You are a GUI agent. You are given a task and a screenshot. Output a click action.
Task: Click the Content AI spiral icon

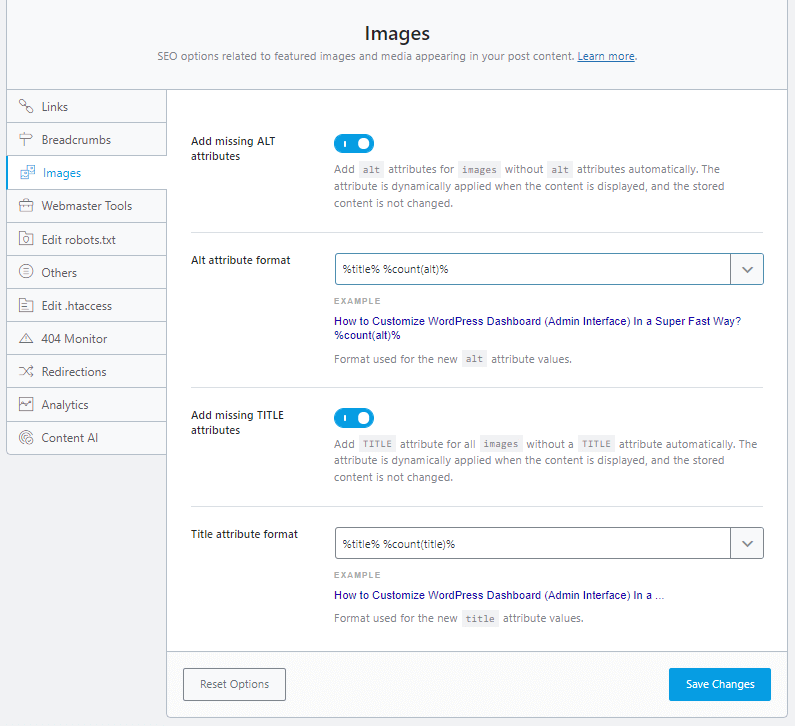tap(26, 438)
